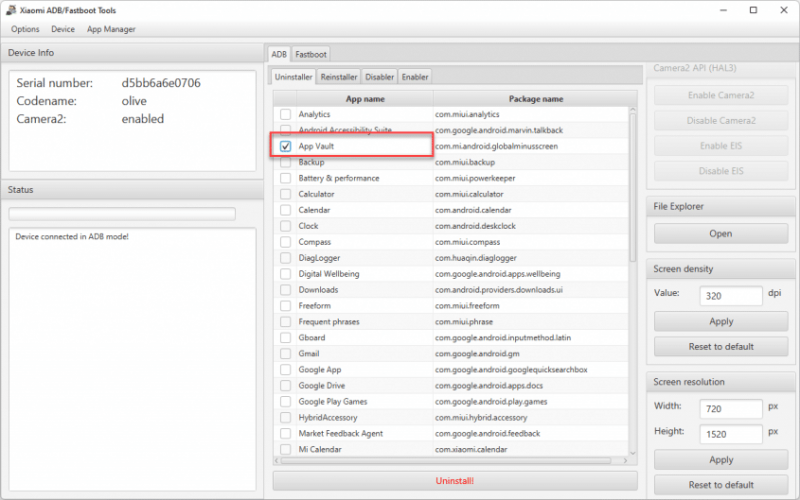Viewport: 800px width, 500px height.
Task: Open the App Manager menu
Action: [x=111, y=29]
